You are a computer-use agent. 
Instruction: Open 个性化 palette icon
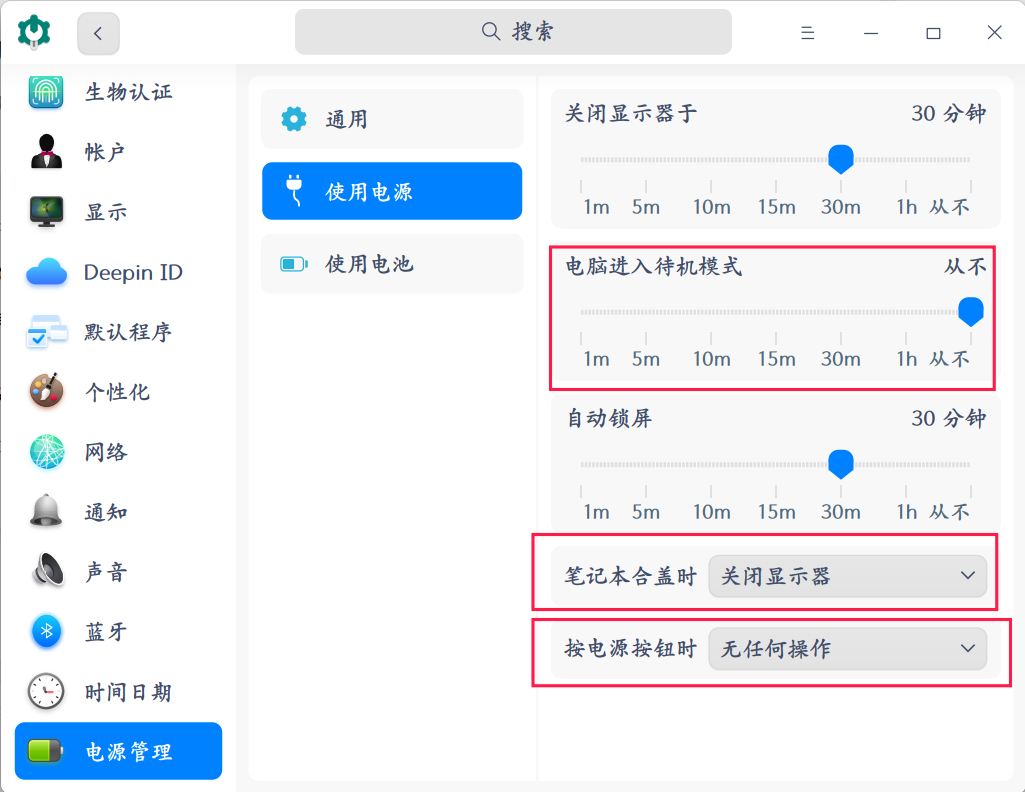coord(46,391)
